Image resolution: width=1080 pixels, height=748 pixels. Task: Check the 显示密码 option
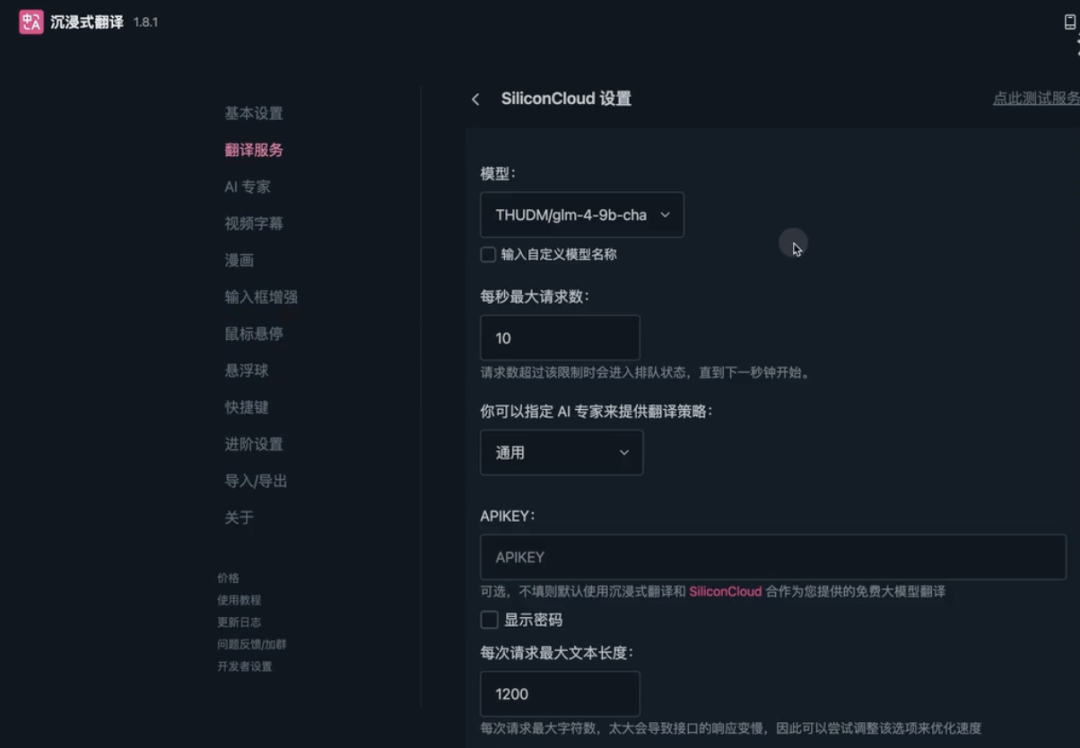[489, 620]
